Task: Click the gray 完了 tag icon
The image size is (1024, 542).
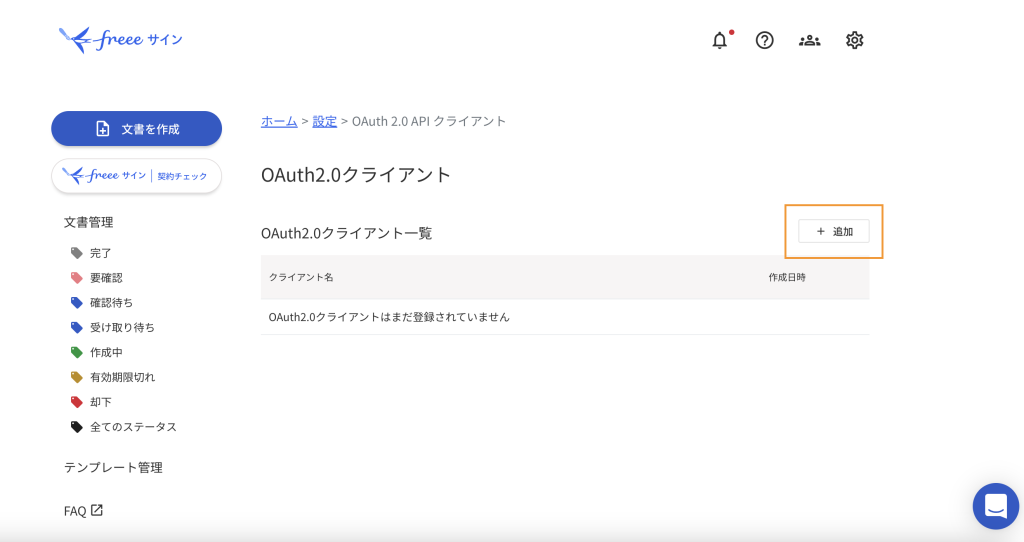Action: 77,253
